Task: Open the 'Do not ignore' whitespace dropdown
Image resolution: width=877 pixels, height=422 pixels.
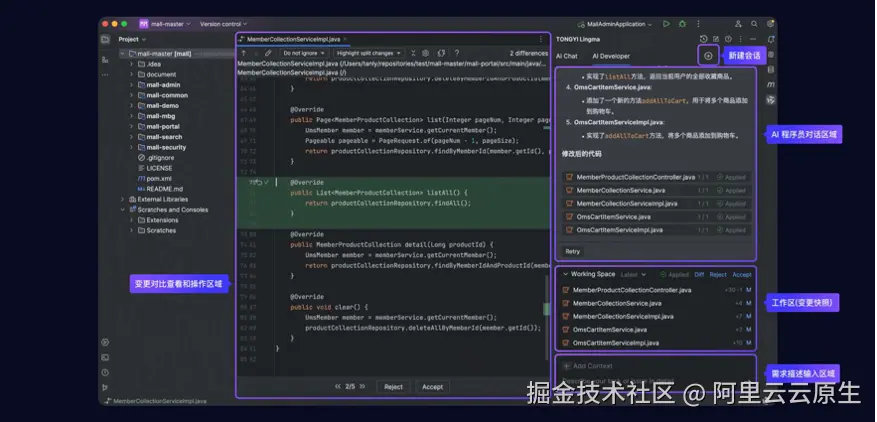Action: 304,53
